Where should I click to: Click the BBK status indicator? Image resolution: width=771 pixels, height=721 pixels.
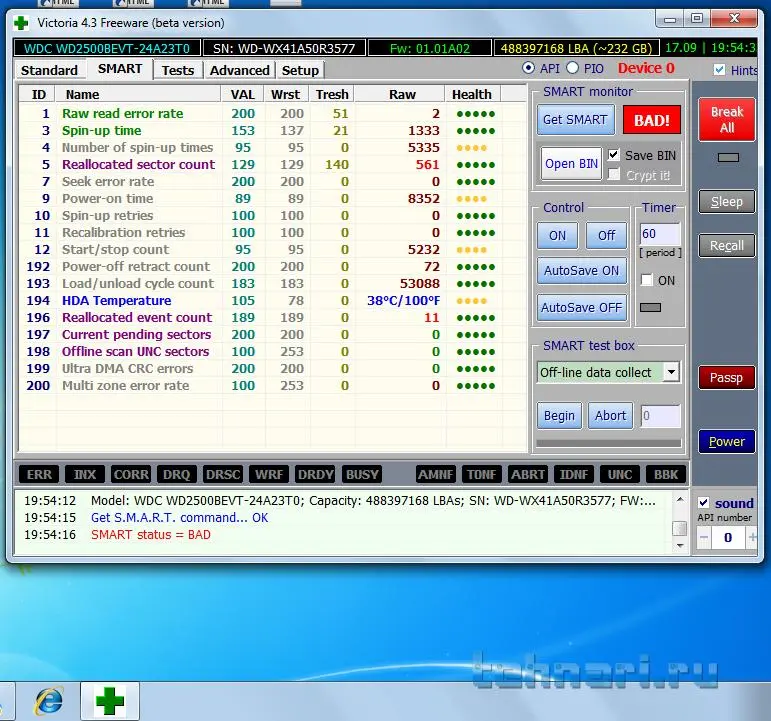[x=666, y=475]
